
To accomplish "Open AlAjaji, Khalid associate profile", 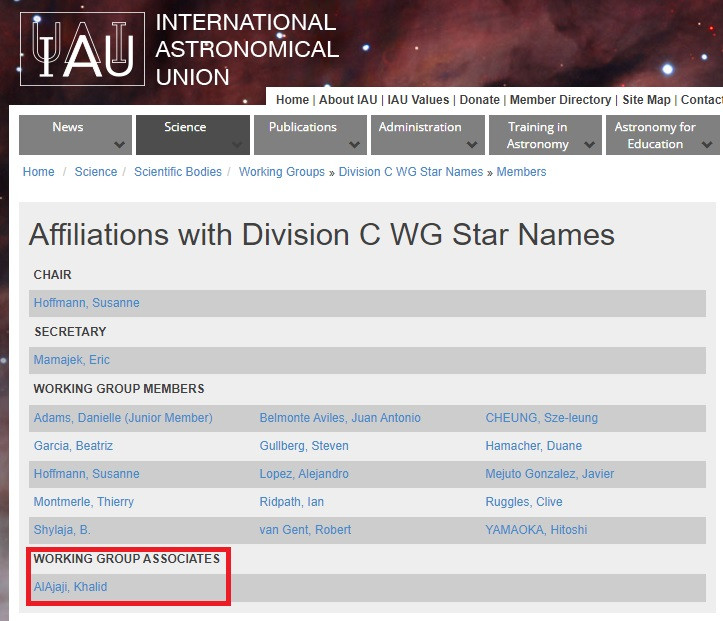I will (x=71, y=587).
